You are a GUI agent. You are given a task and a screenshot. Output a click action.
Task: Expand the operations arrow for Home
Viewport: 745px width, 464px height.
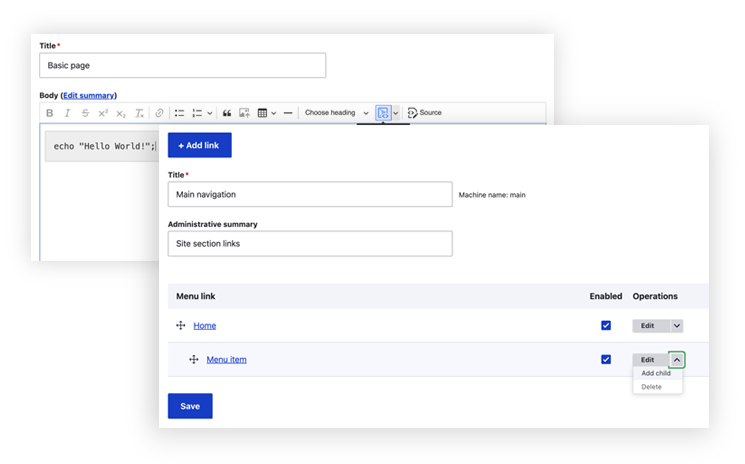click(x=677, y=326)
